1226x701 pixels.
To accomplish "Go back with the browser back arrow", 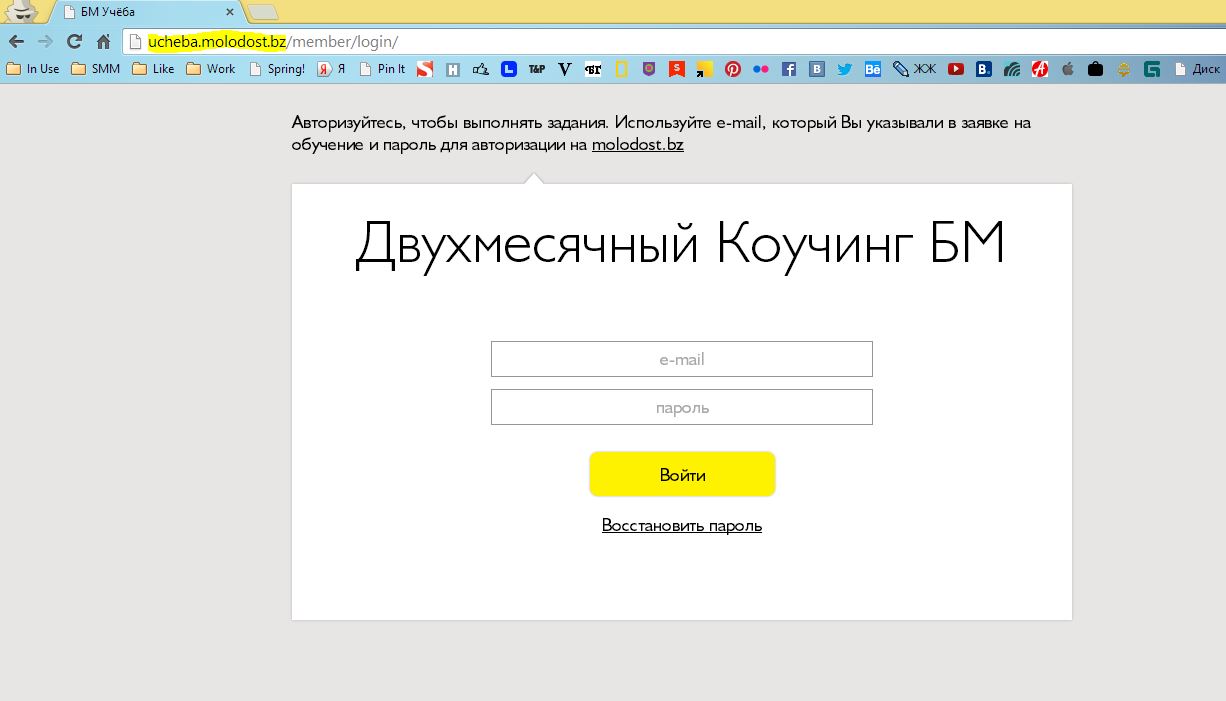I will (16, 41).
